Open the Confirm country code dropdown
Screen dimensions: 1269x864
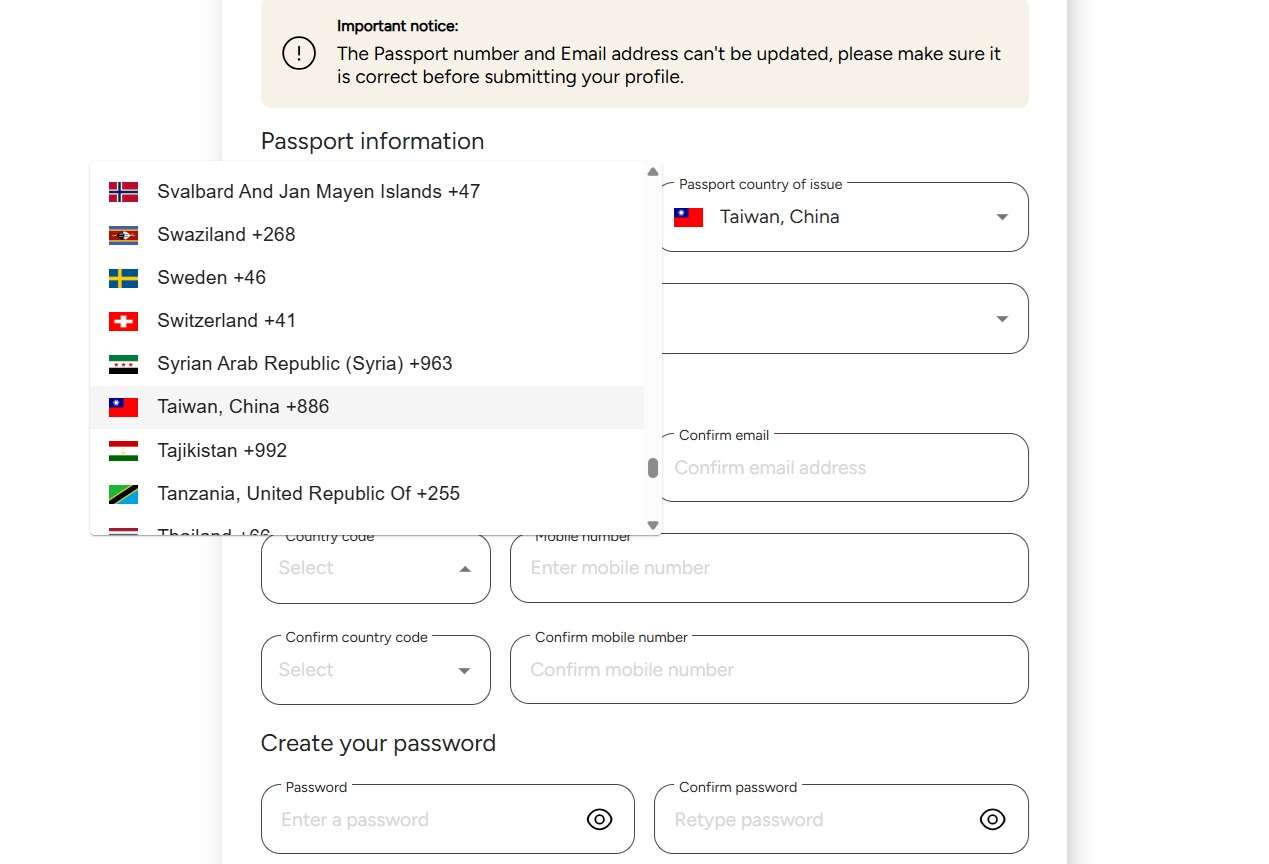tap(376, 669)
